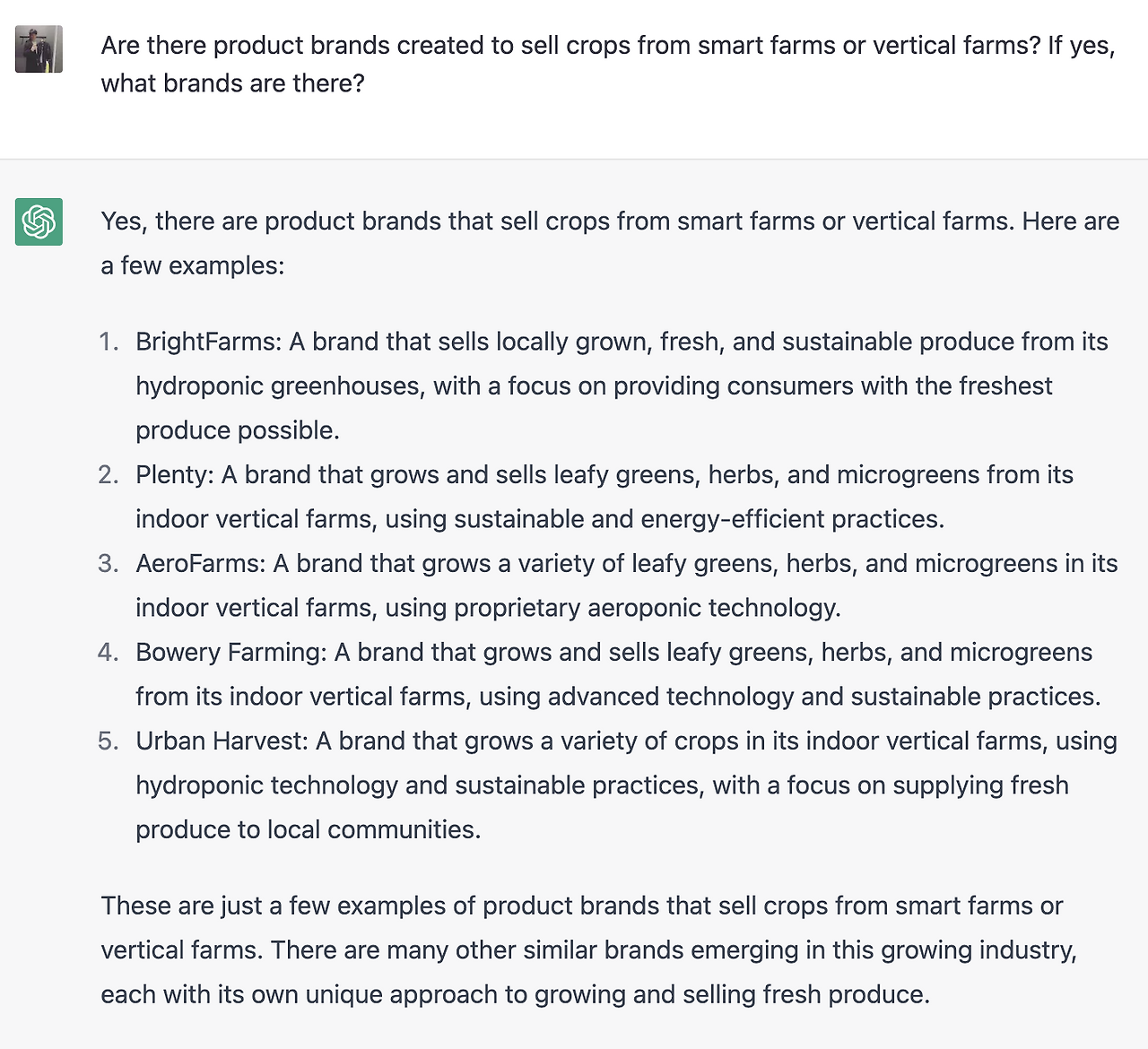Click the Bowery Farming brand name
This screenshot has height=1049, width=1148.
[x=230, y=652]
